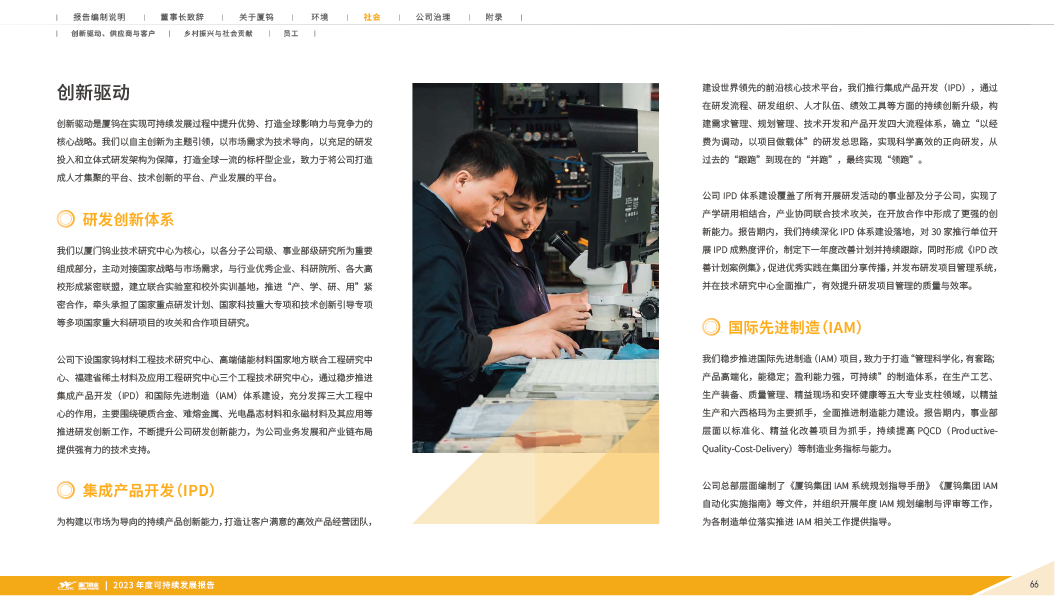Click the highlighted 社会 tab
1055x596 pixels.
[x=371, y=18]
